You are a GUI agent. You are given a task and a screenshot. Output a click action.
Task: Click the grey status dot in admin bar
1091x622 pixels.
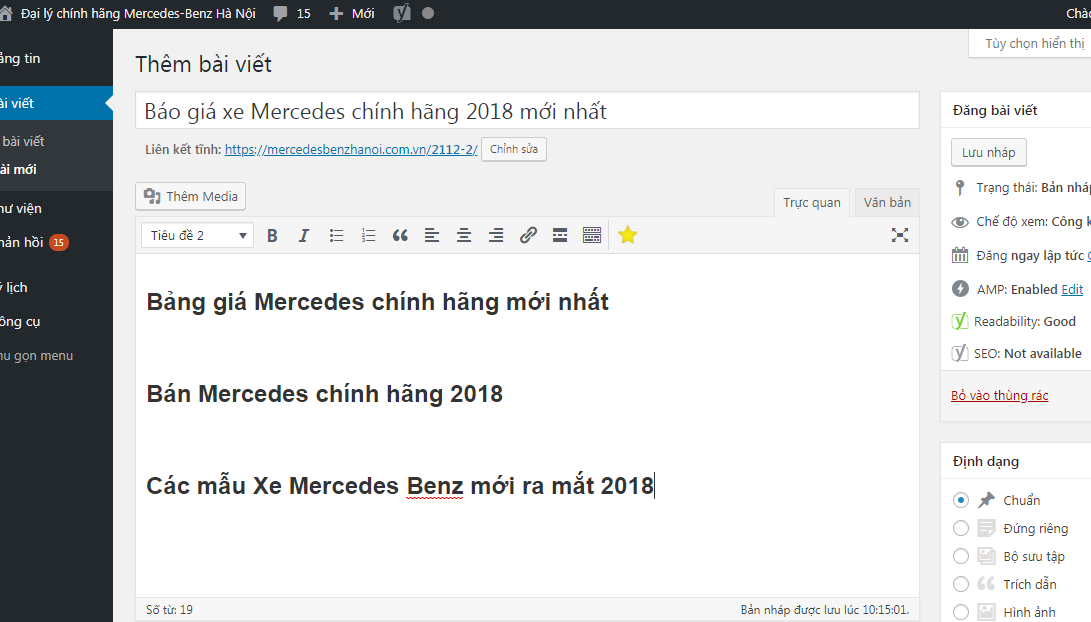(428, 13)
